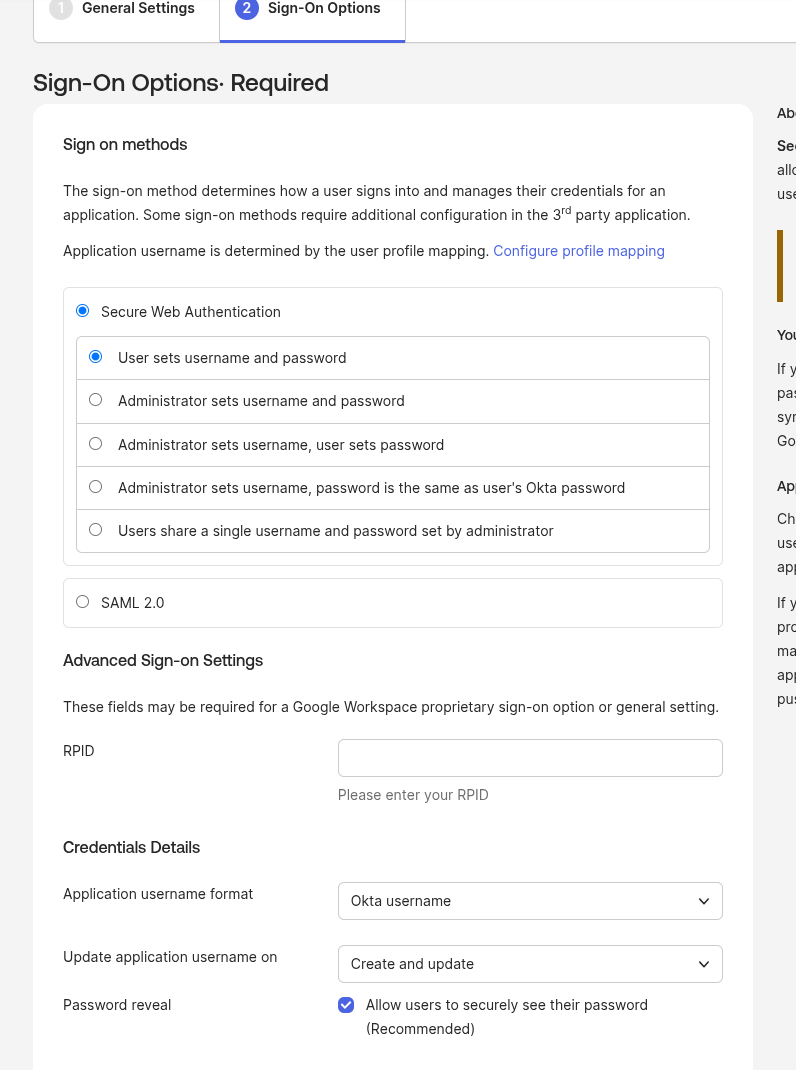Click the chevron beside Okta username

(704, 901)
